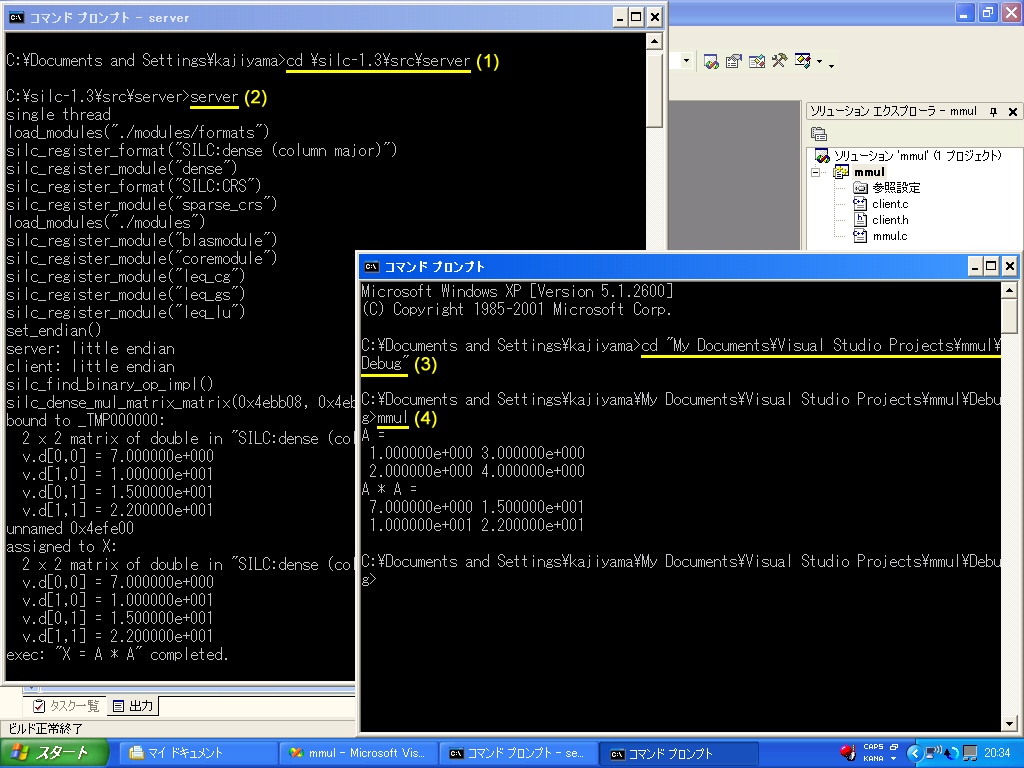This screenshot has height=768, width=1024.
Task: Click the front command prompt scrollbar up arrow
Action: click(1009, 289)
